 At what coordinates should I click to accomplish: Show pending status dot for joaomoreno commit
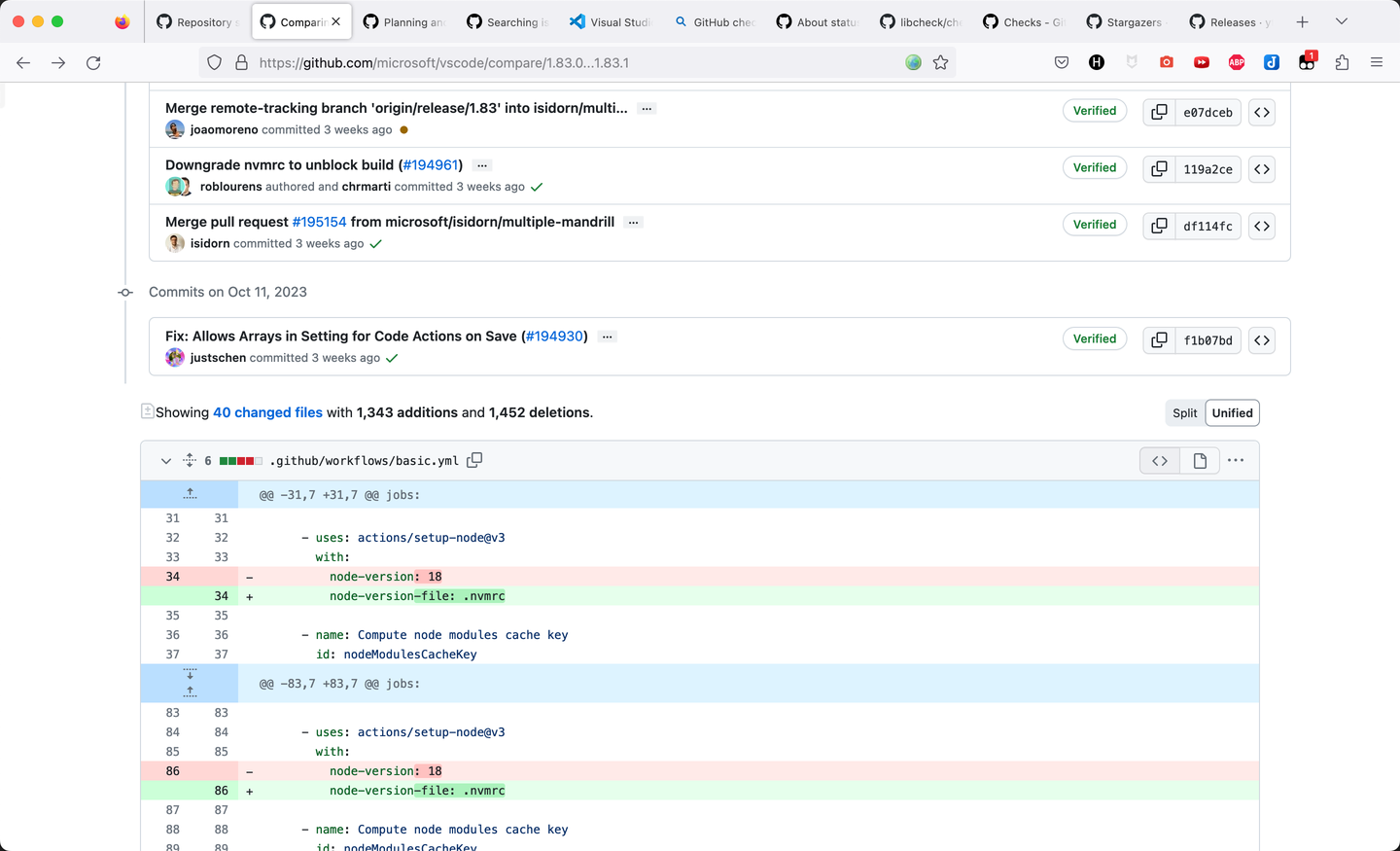404,129
